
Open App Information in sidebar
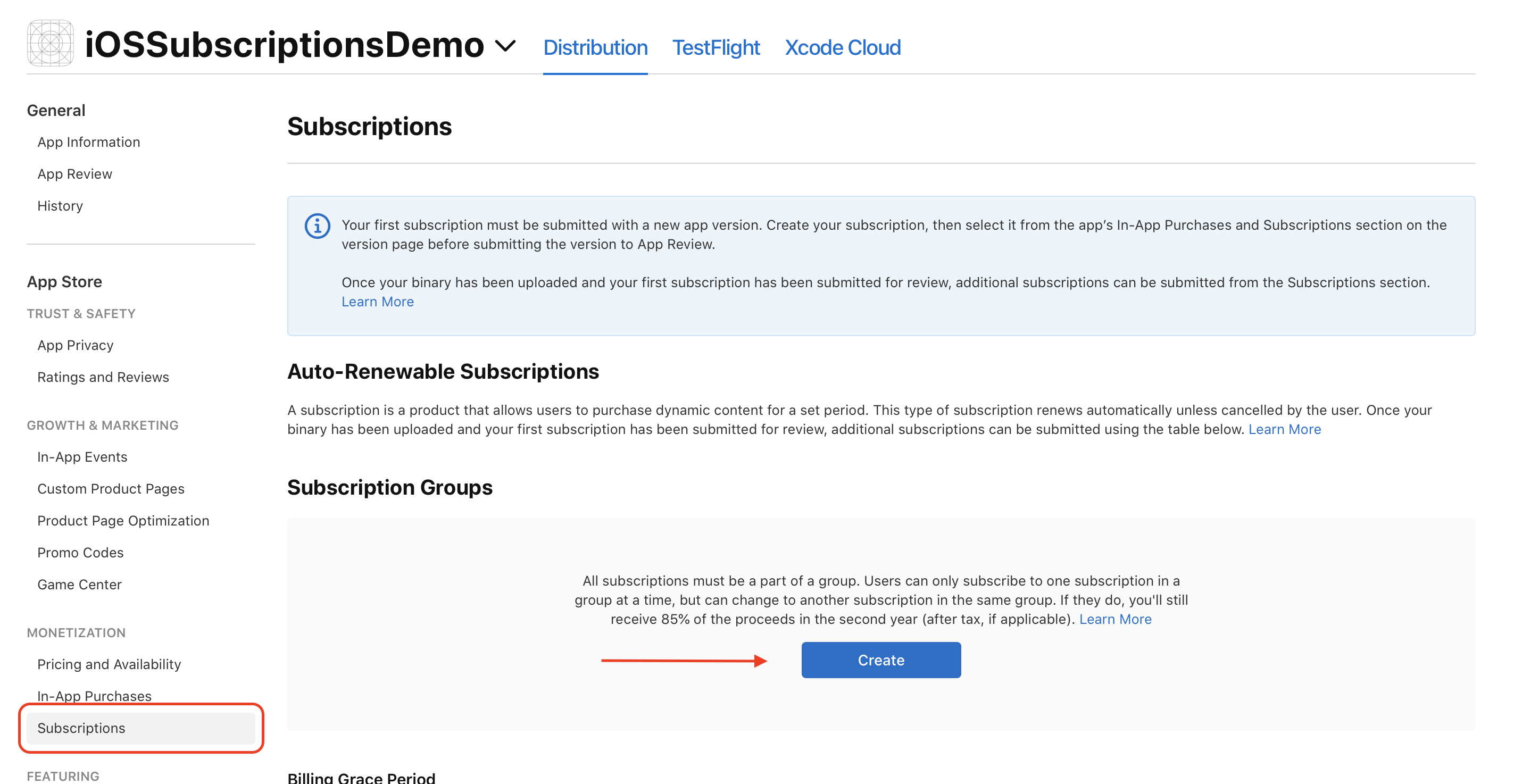89,142
